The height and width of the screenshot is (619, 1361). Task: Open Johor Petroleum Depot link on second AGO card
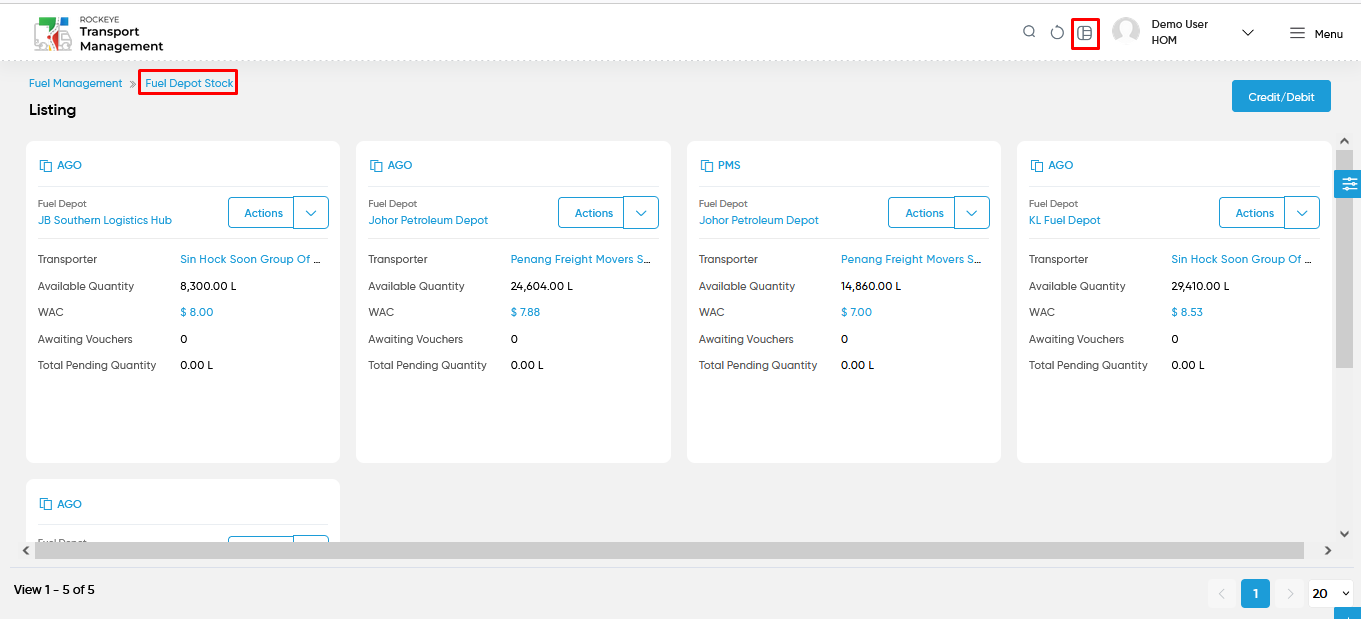click(x=428, y=220)
